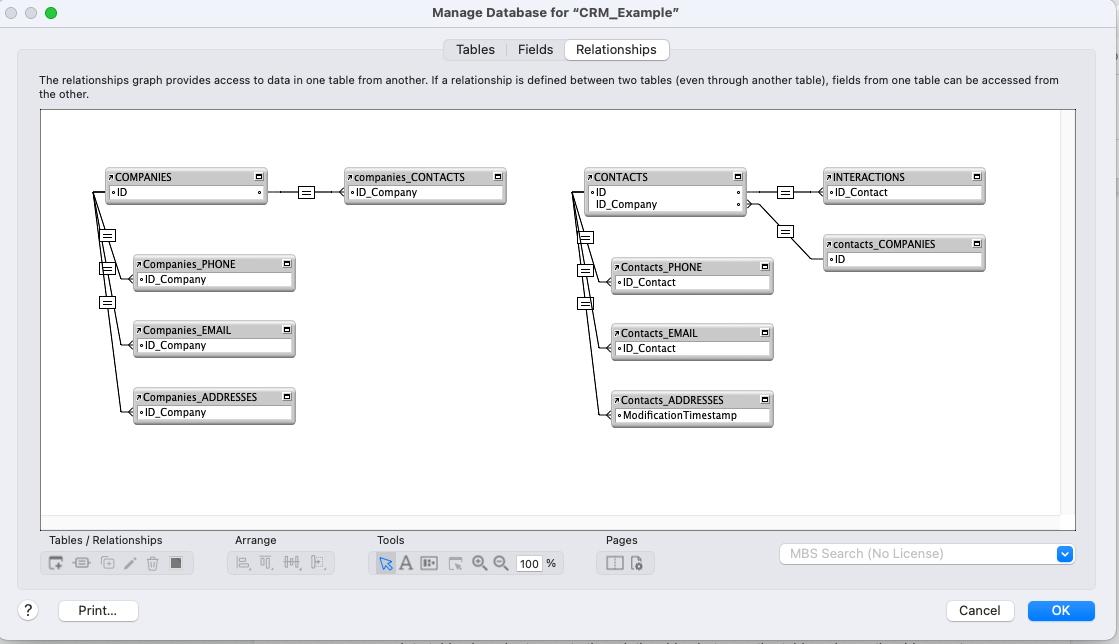Select the text annotation tool
This screenshot has height=644, width=1119.
(x=406, y=563)
